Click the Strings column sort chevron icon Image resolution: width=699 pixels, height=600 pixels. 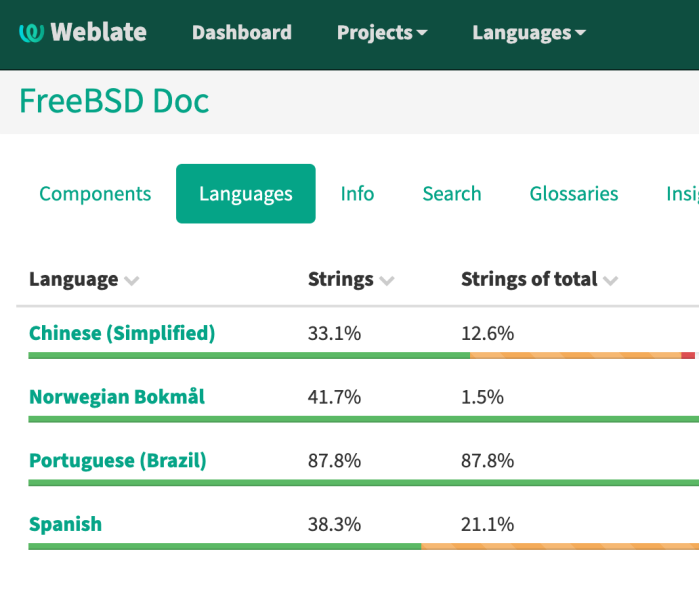[387, 281]
